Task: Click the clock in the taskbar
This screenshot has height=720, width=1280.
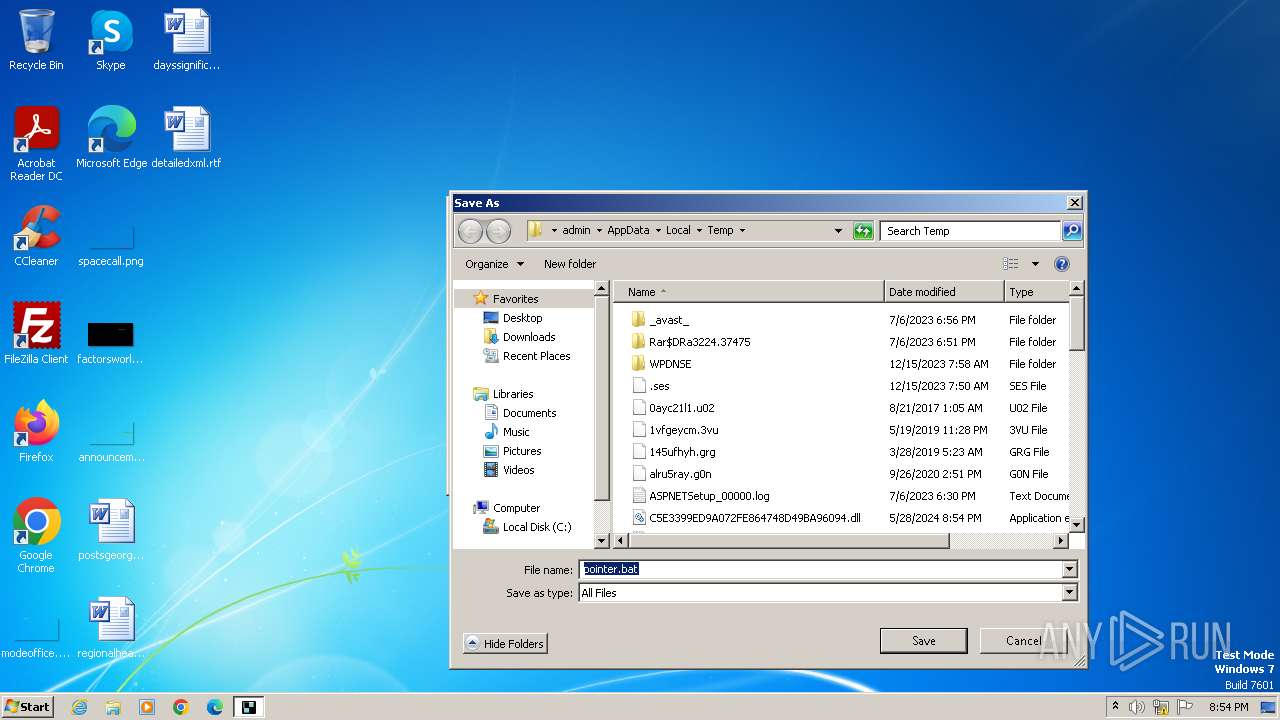Action: 1229,707
